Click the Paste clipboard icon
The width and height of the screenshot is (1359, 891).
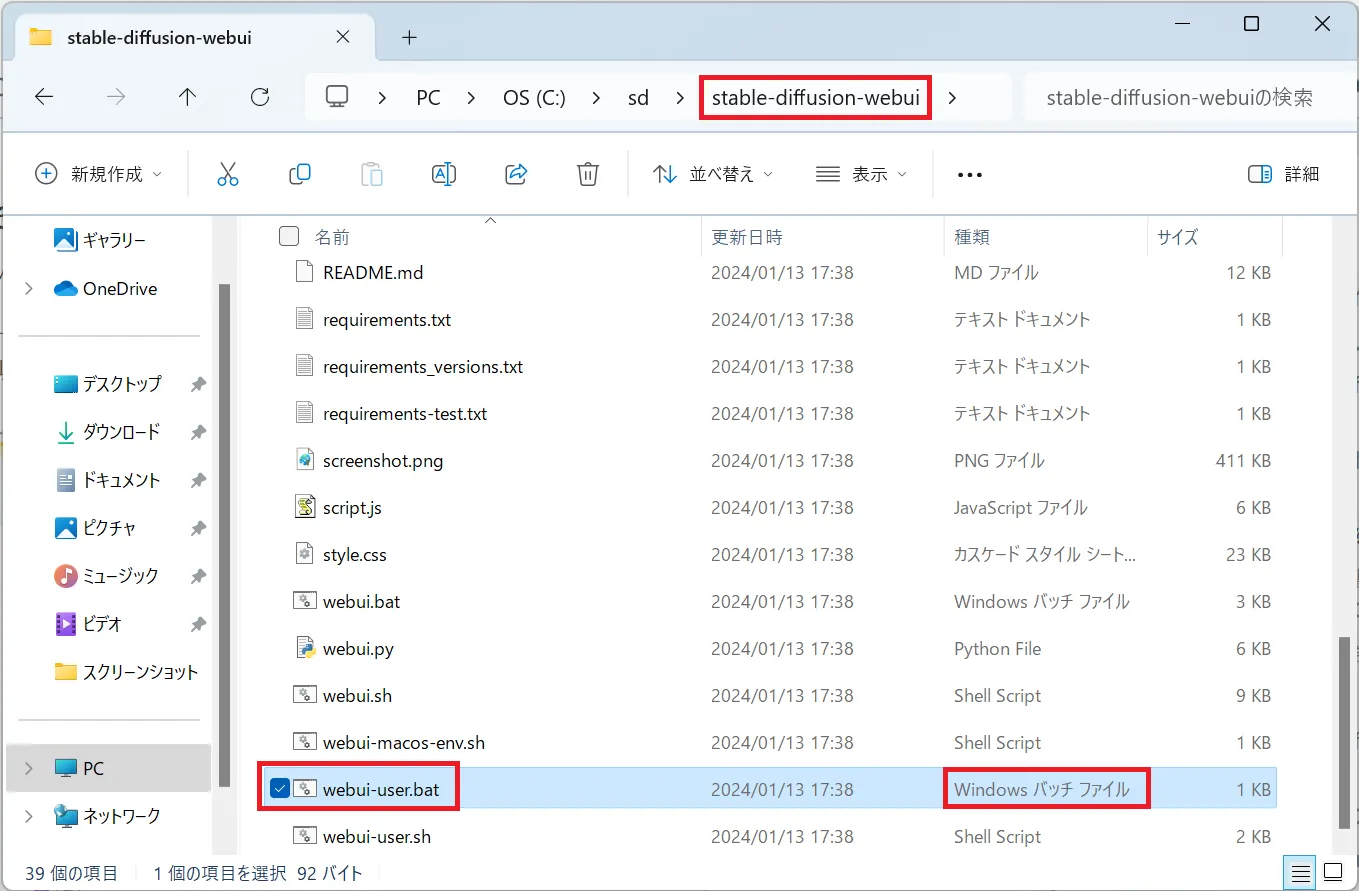(x=372, y=174)
